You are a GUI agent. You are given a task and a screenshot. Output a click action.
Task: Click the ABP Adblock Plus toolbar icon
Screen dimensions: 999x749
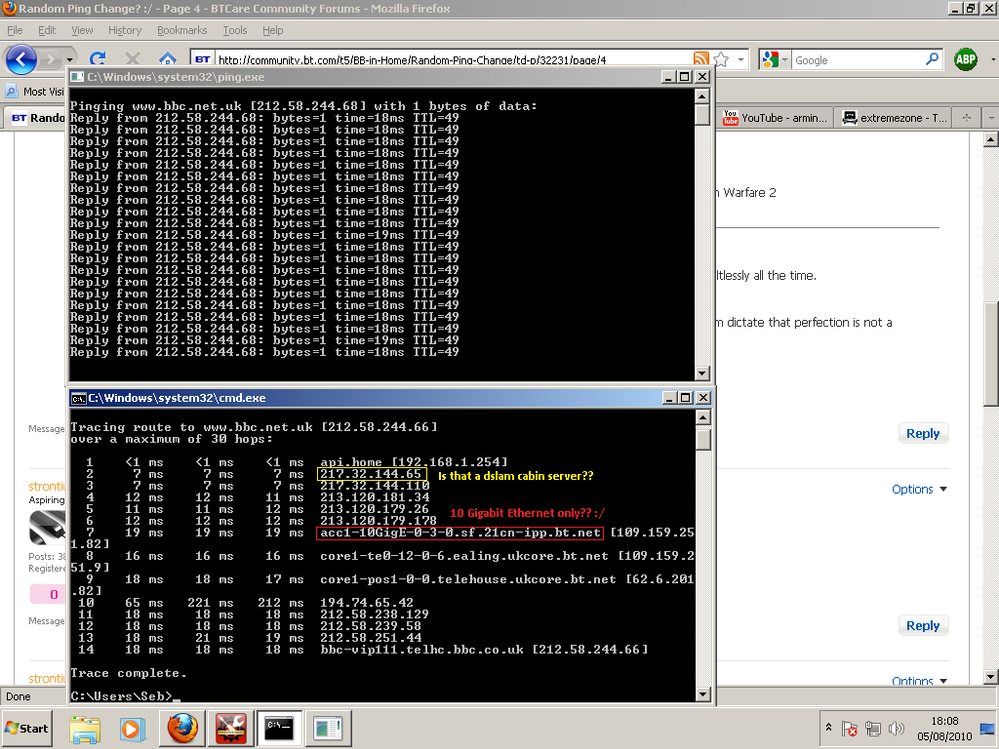(x=965, y=60)
